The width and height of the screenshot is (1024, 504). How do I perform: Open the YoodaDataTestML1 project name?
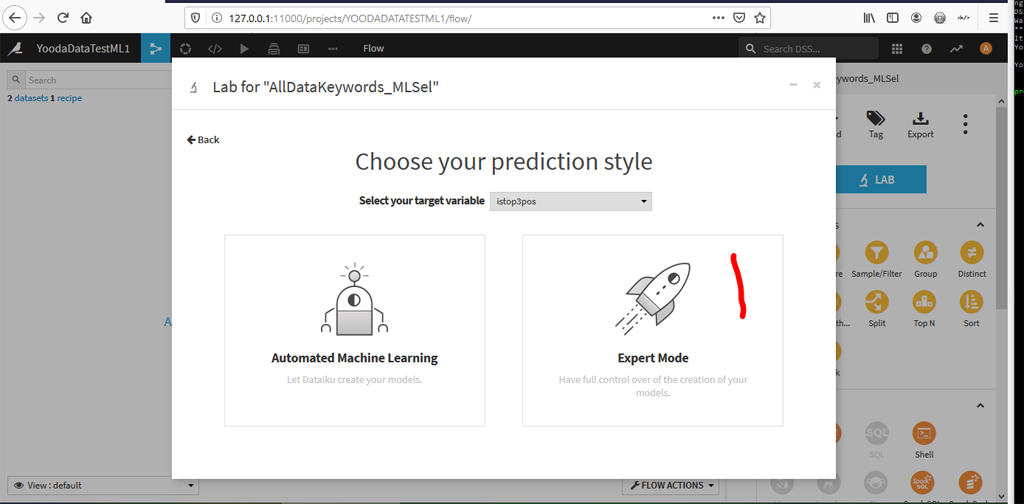83,48
